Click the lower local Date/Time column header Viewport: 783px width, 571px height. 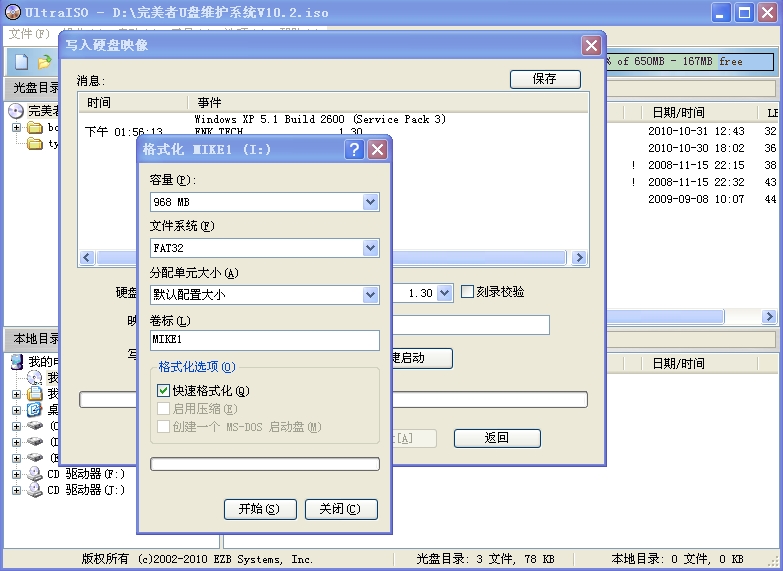[699, 363]
